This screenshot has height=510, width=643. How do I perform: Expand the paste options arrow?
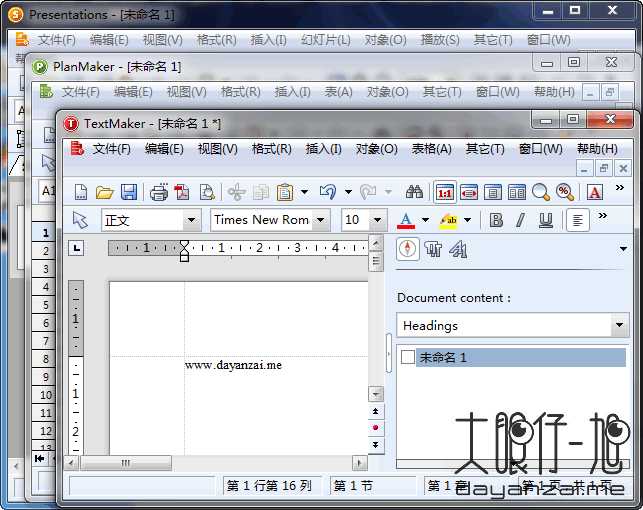click(304, 191)
